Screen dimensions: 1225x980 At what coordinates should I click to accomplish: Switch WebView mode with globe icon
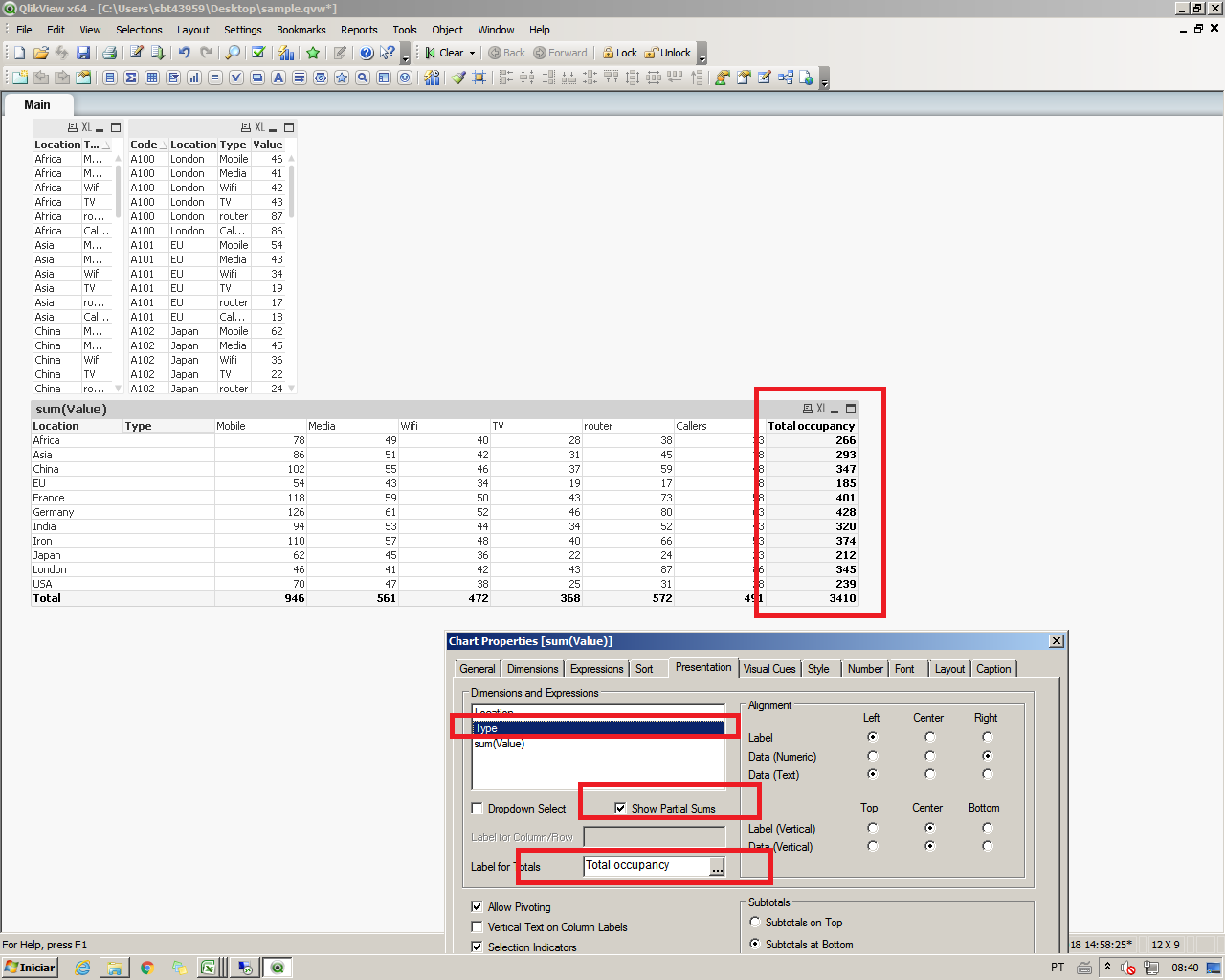[x=807, y=78]
